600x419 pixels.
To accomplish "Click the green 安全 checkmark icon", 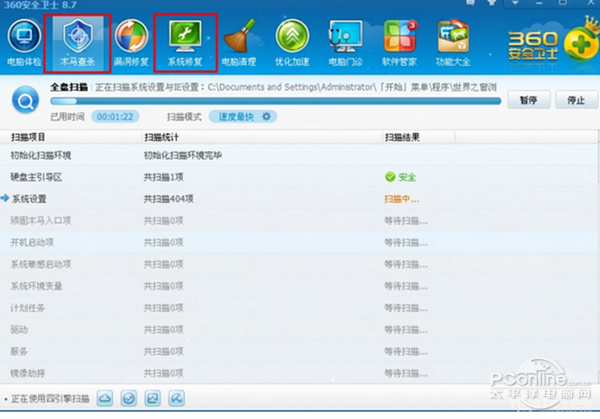I will pyautogui.click(x=390, y=177).
